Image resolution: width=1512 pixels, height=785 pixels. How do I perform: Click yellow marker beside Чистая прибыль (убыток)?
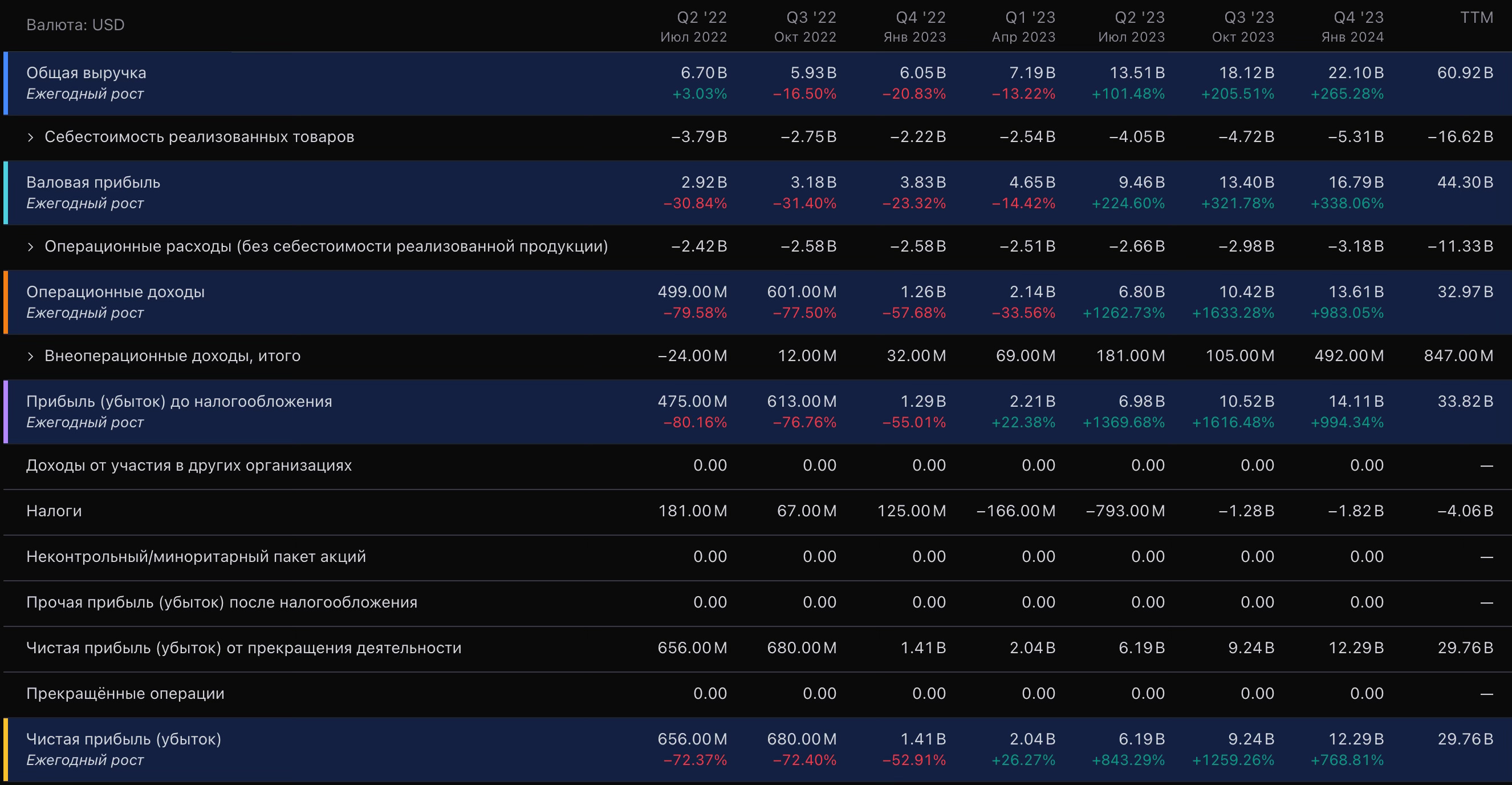pyautogui.click(x=5, y=749)
